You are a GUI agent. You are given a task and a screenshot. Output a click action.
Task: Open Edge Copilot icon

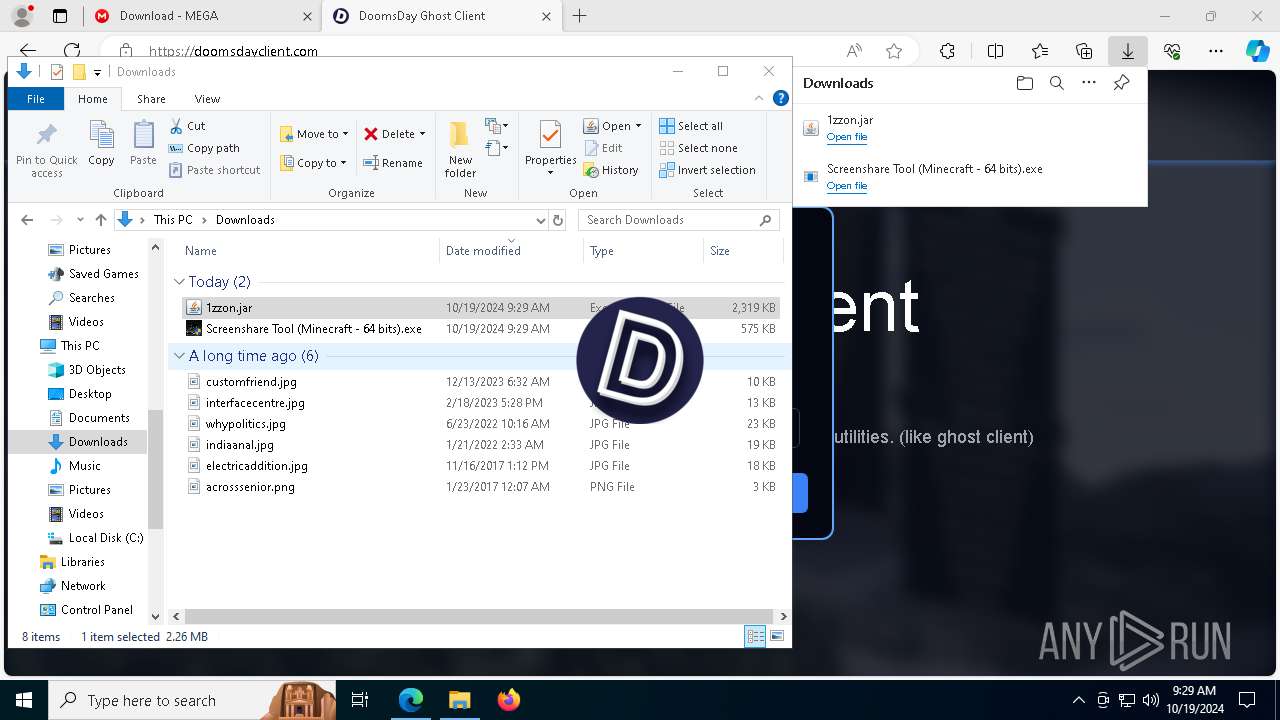(x=1256, y=51)
